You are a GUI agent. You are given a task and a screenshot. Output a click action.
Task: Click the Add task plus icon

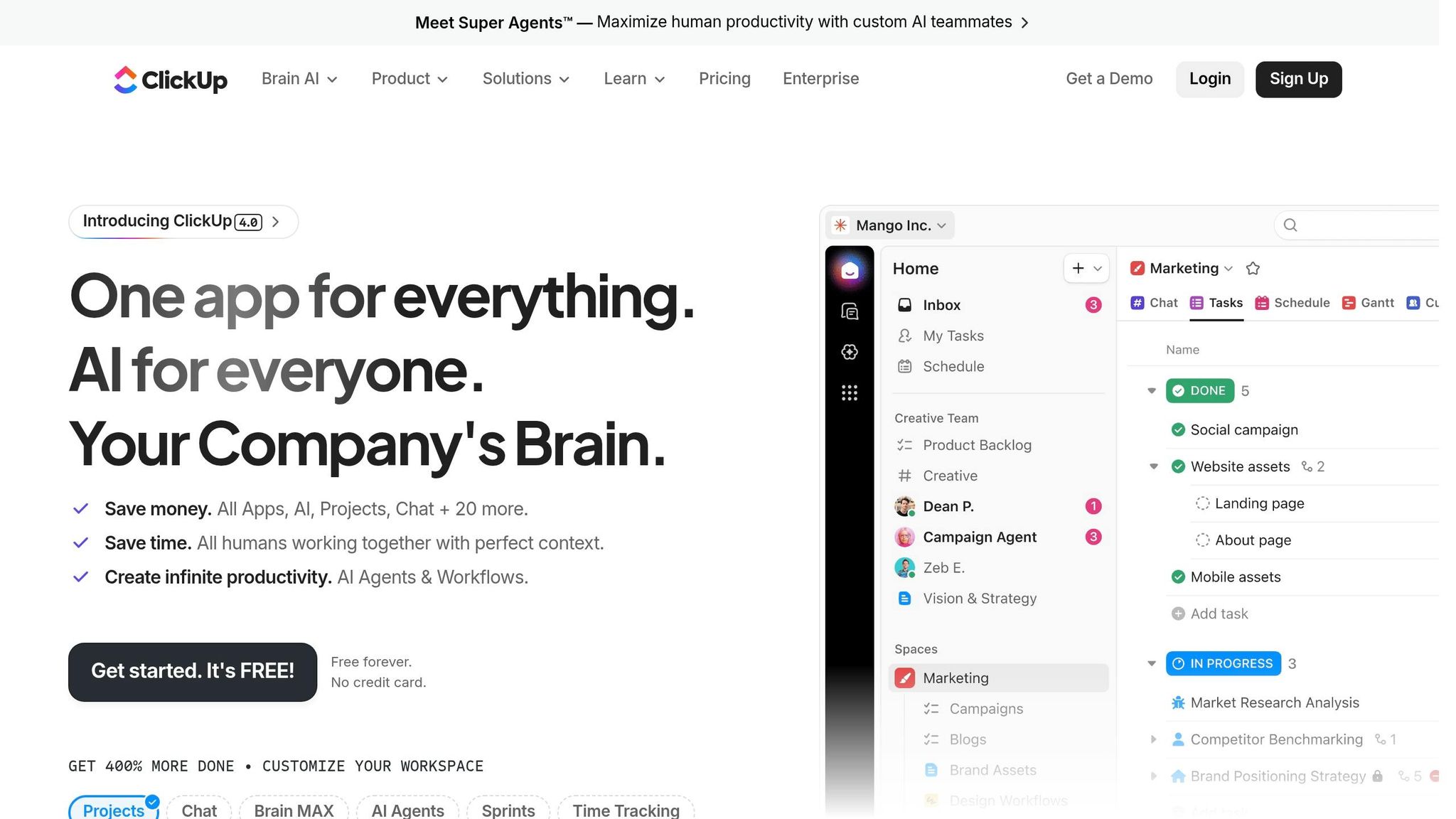click(1178, 614)
